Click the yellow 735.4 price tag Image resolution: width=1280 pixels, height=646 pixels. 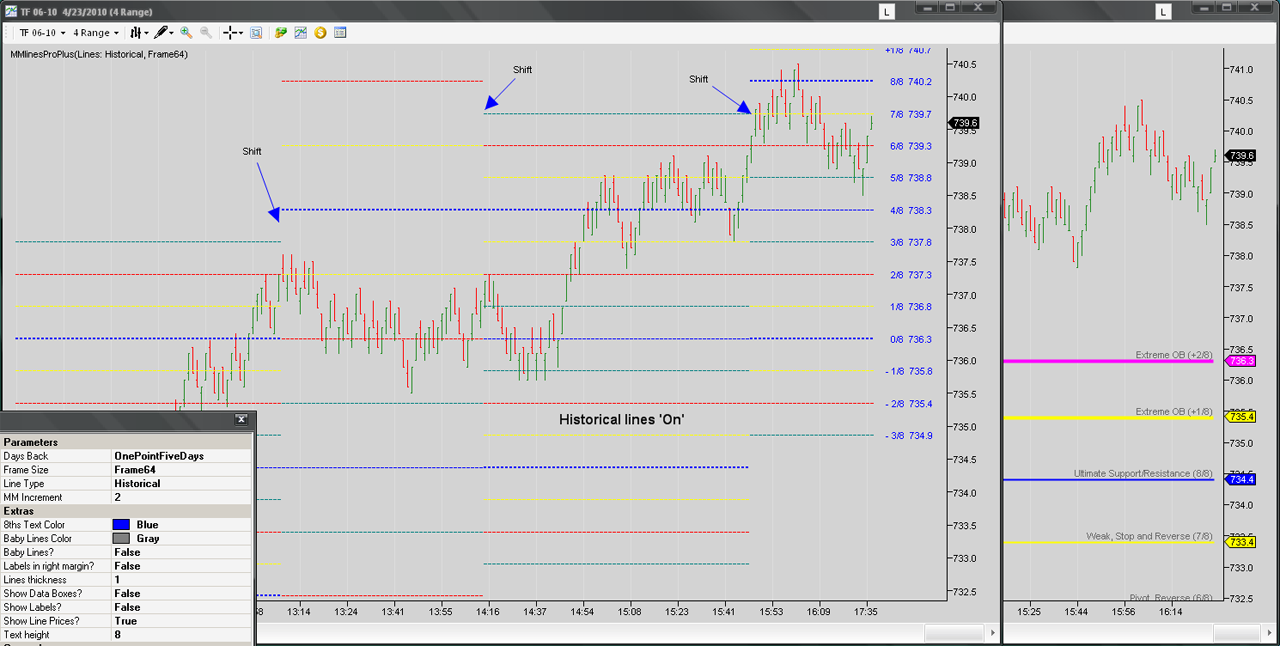1241,417
